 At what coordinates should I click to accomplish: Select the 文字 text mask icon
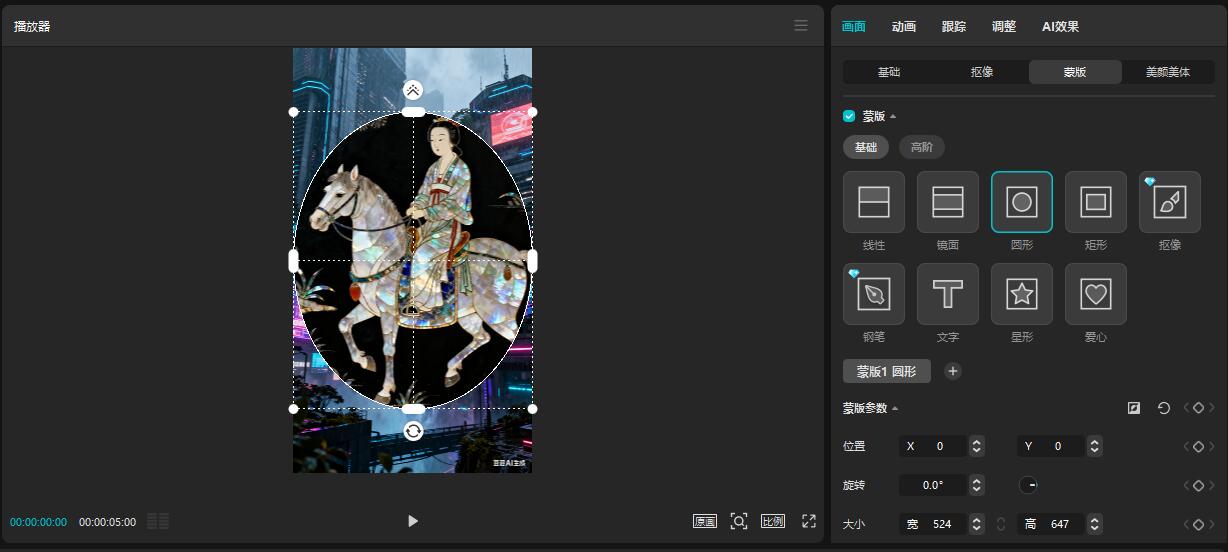click(x=948, y=294)
